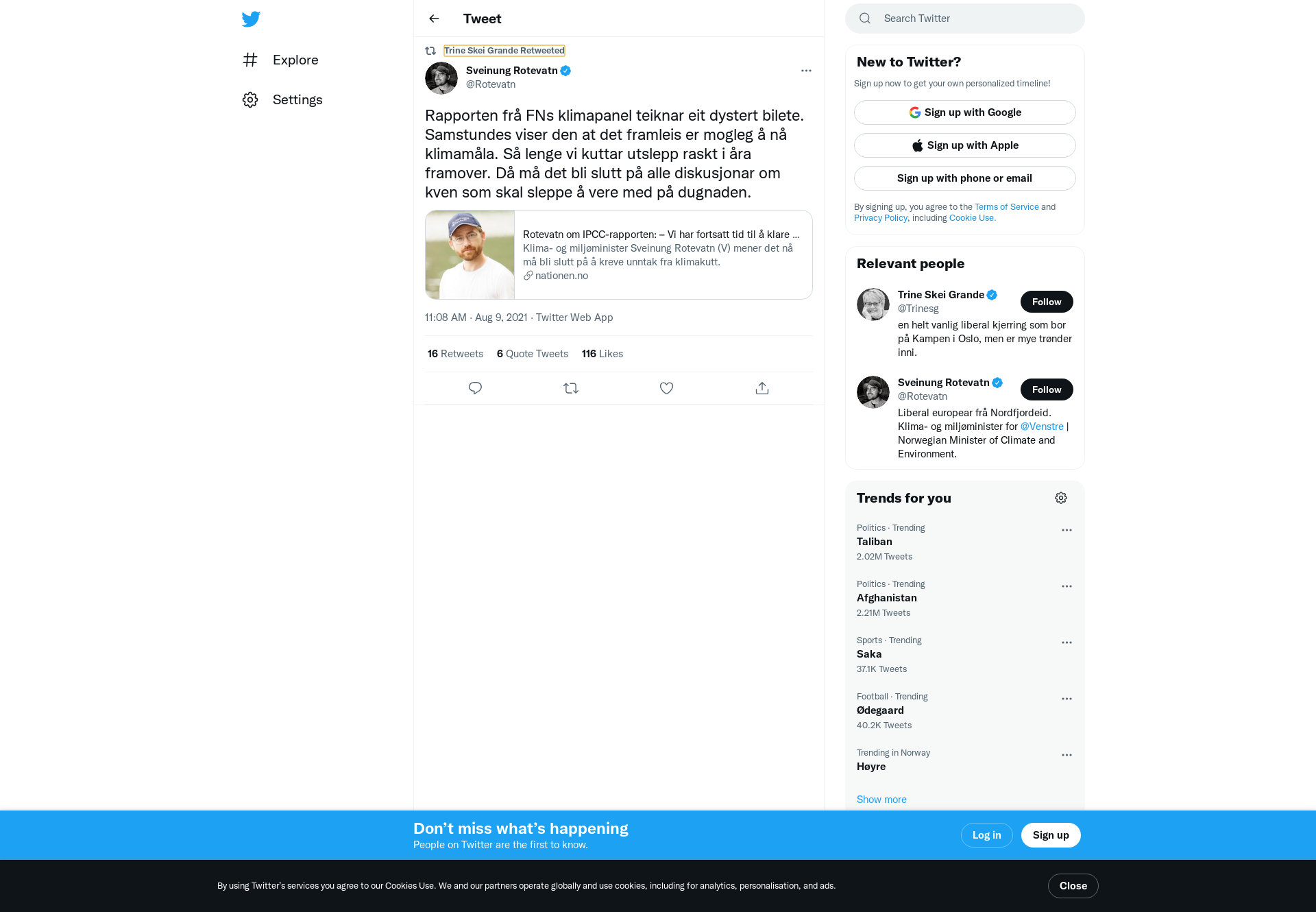Screen dimensions: 1316x912
Task: Open Explore from the hashtag icon
Action: click(x=250, y=60)
